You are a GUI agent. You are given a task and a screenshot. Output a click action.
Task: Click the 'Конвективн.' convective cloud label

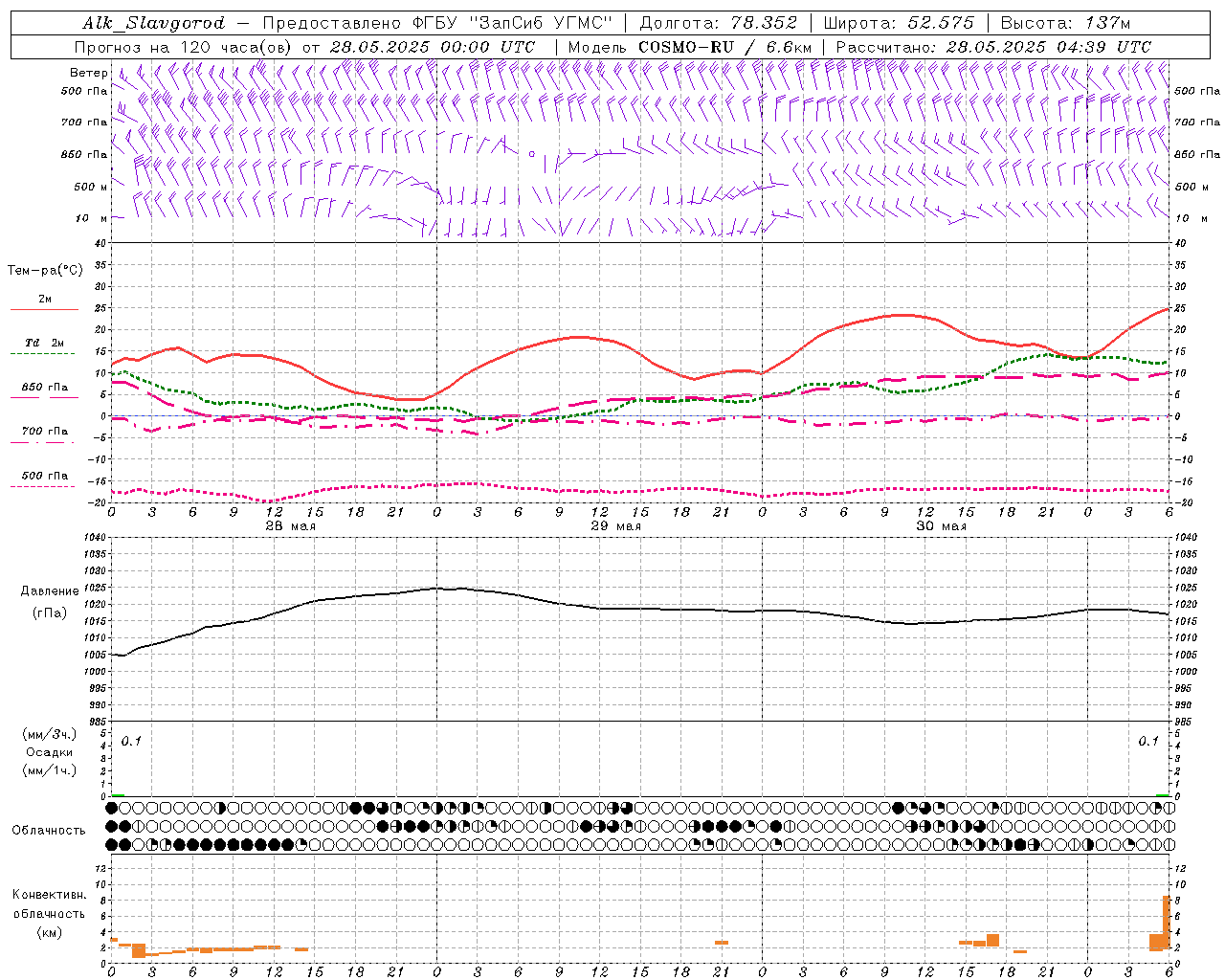(49, 895)
